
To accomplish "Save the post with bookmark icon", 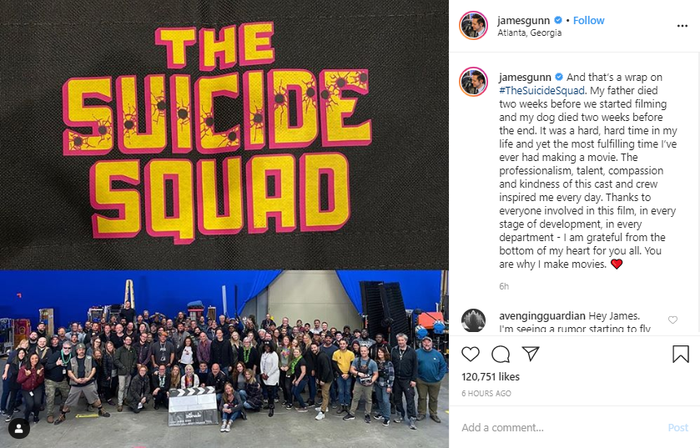I will click(680, 354).
